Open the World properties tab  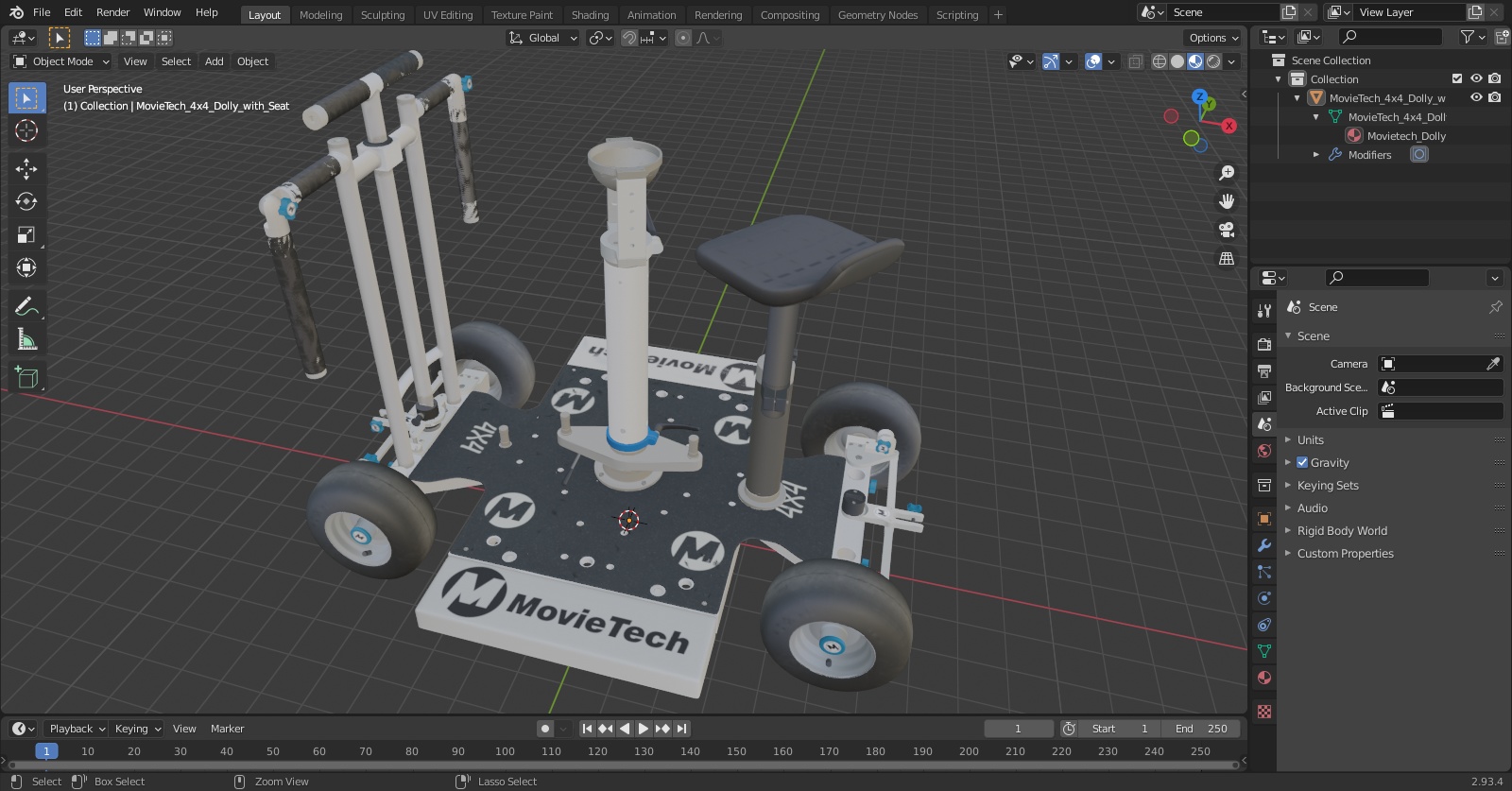(1264, 451)
